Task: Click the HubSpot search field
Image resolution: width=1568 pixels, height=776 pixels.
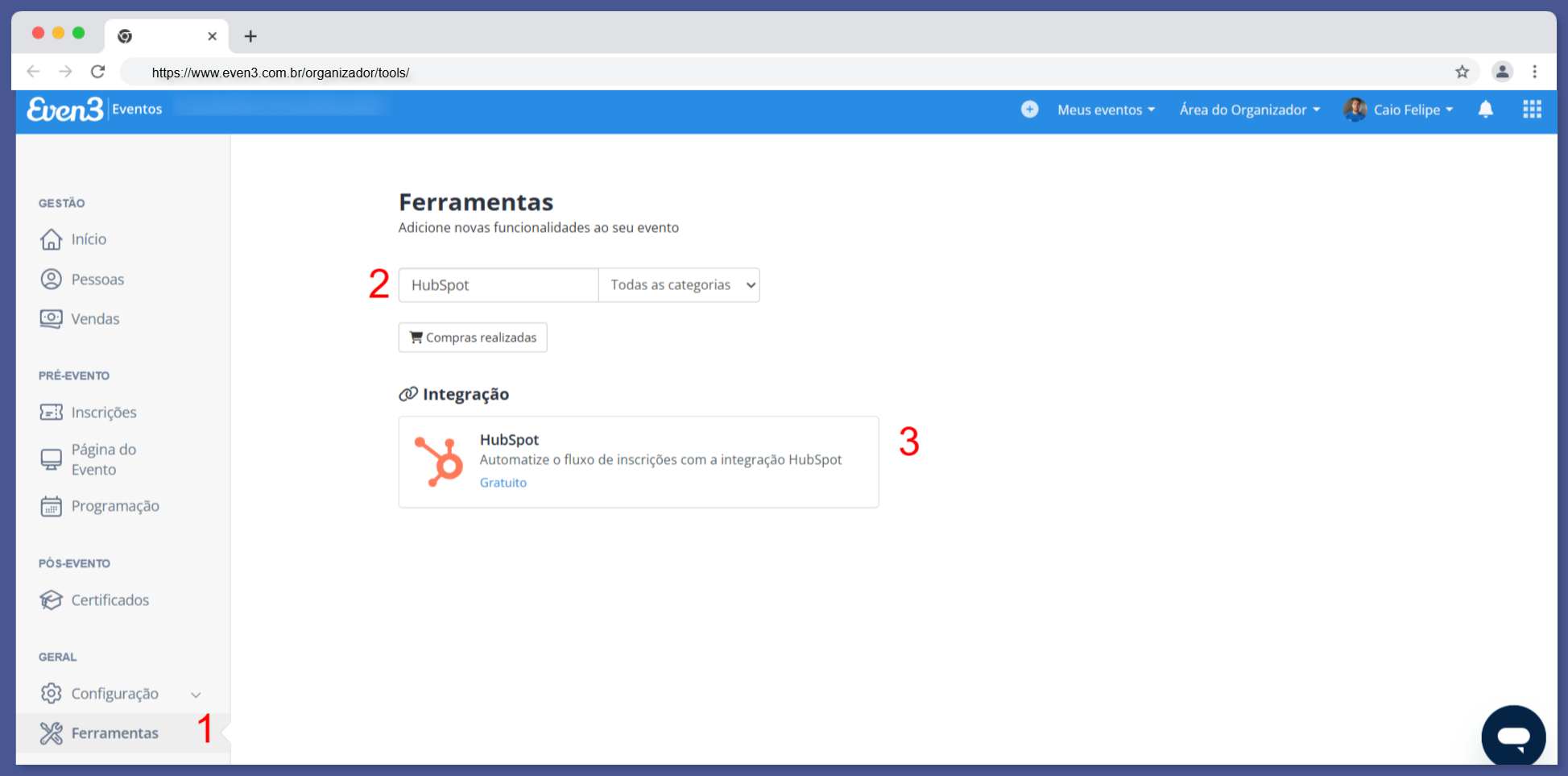Action: pos(499,285)
